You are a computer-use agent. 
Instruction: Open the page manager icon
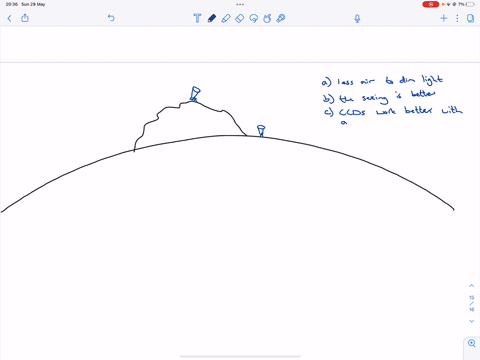470,18
